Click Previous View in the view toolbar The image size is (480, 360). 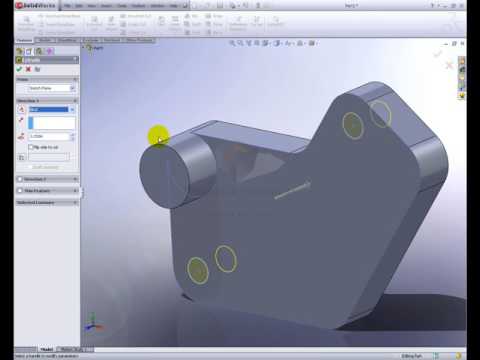(x=249, y=43)
